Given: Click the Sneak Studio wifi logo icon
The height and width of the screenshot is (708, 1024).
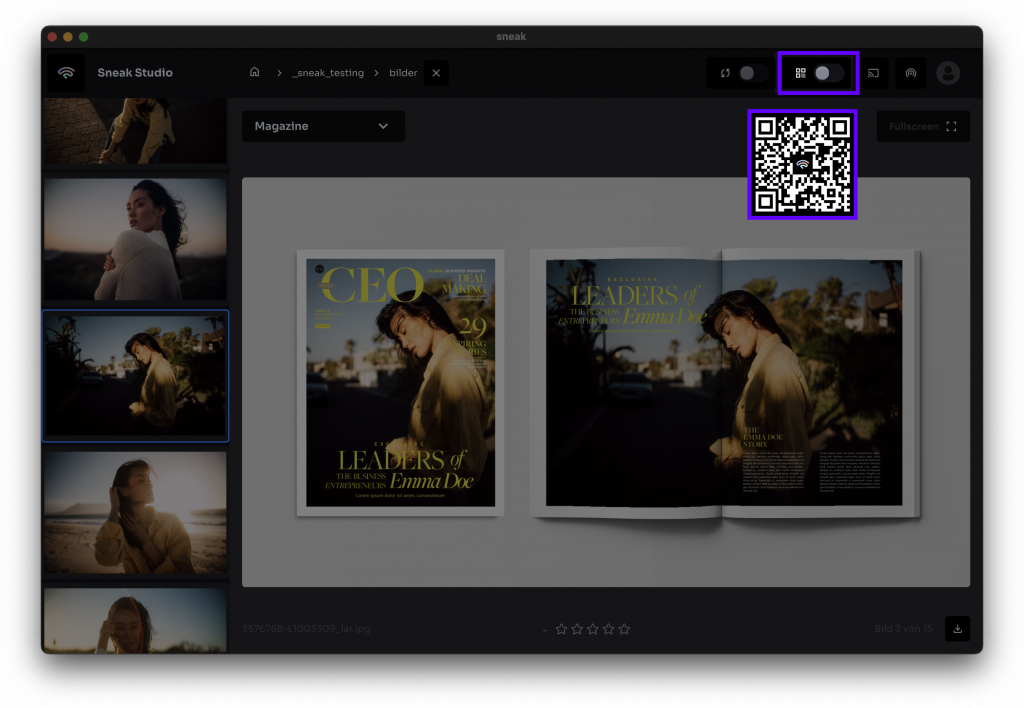Looking at the screenshot, I should click(66, 73).
